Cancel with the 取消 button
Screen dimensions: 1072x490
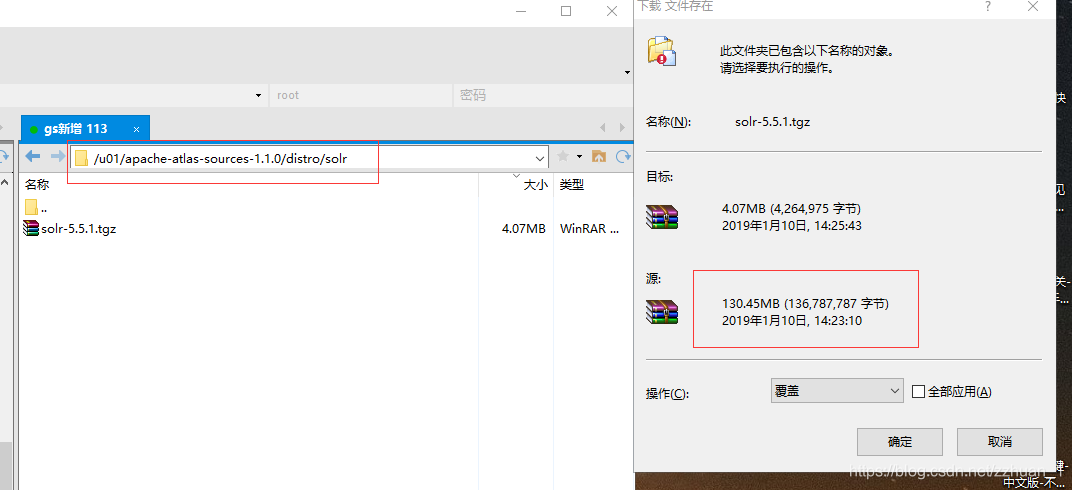1000,442
